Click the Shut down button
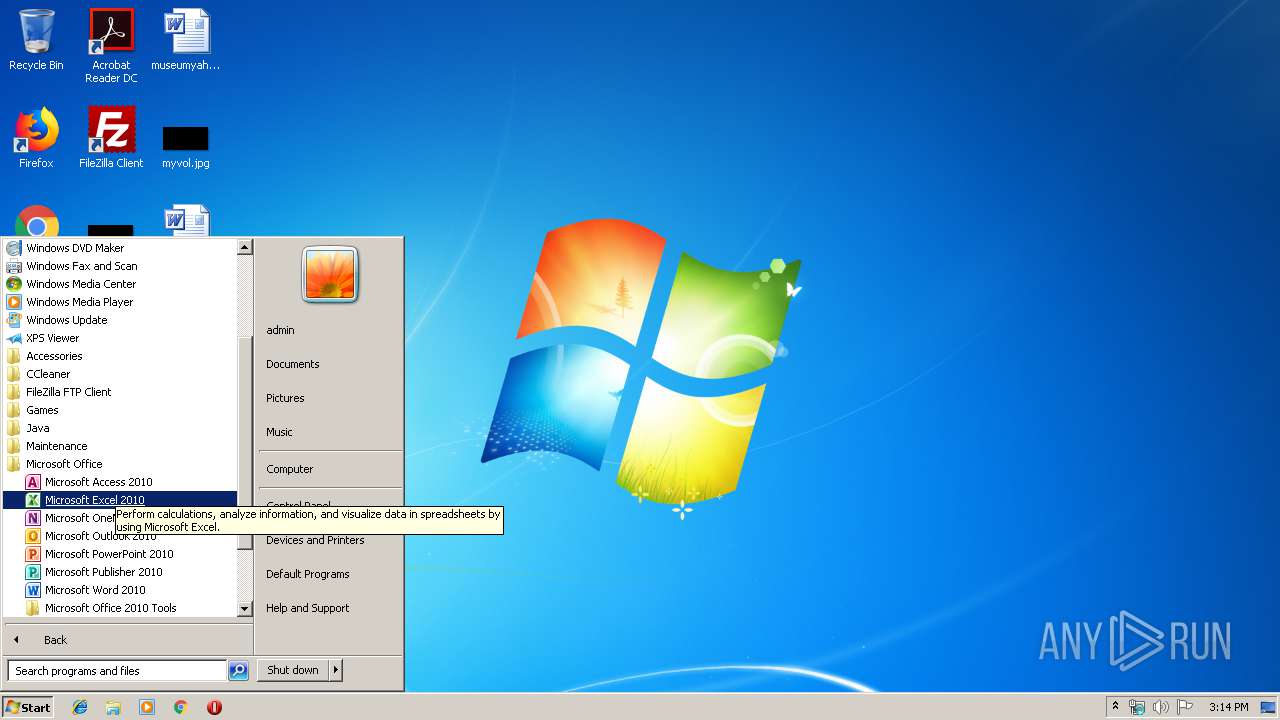1280x720 pixels. point(293,670)
